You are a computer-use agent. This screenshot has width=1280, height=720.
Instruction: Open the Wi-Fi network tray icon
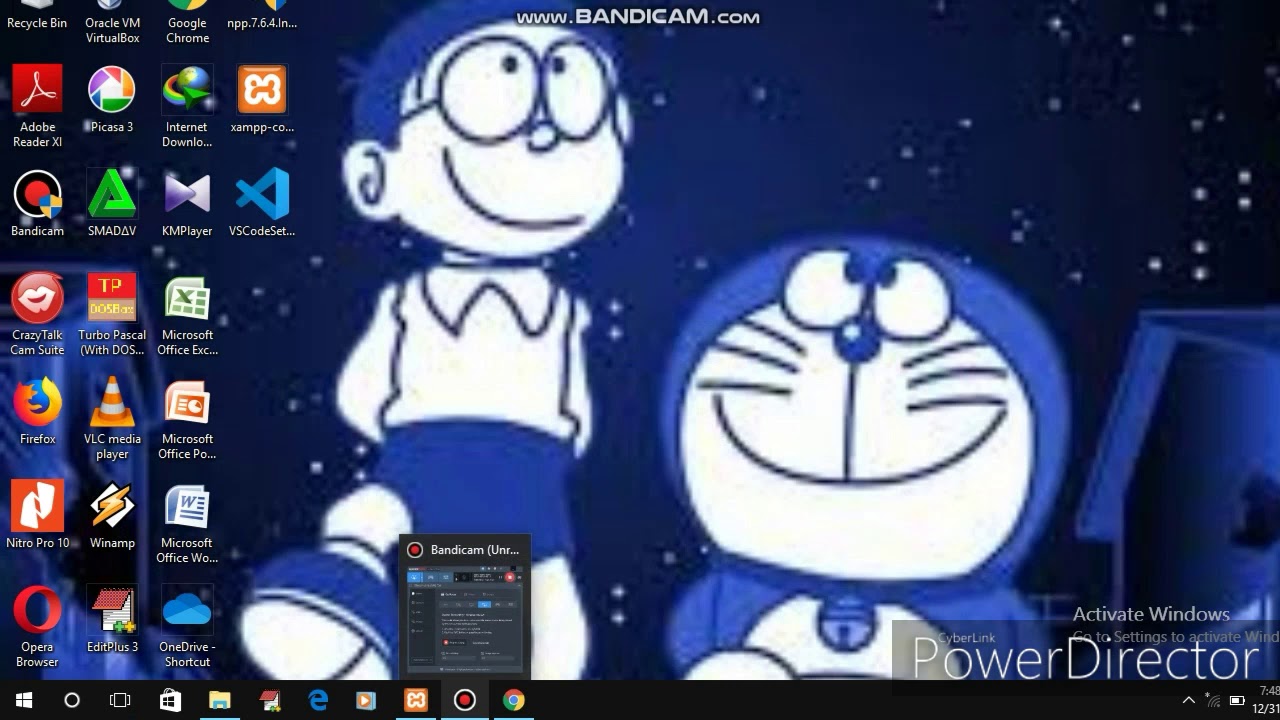coord(1213,700)
